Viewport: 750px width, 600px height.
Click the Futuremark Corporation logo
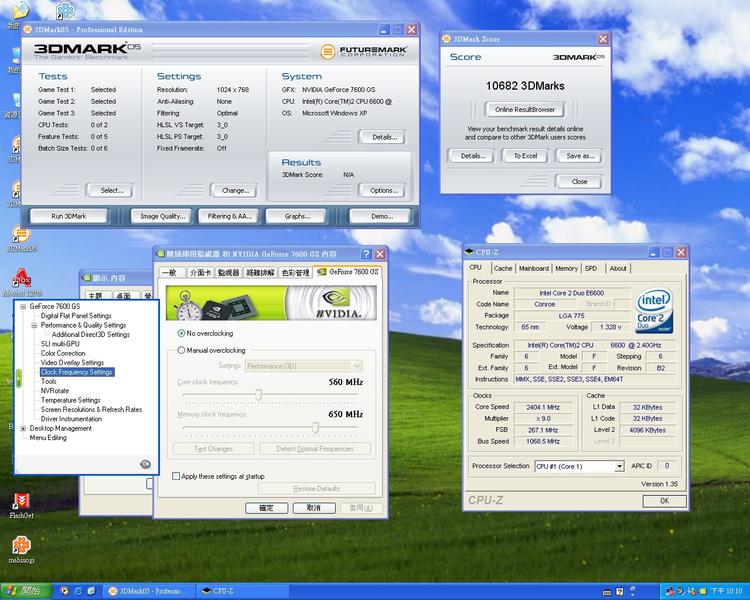click(364, 51)
